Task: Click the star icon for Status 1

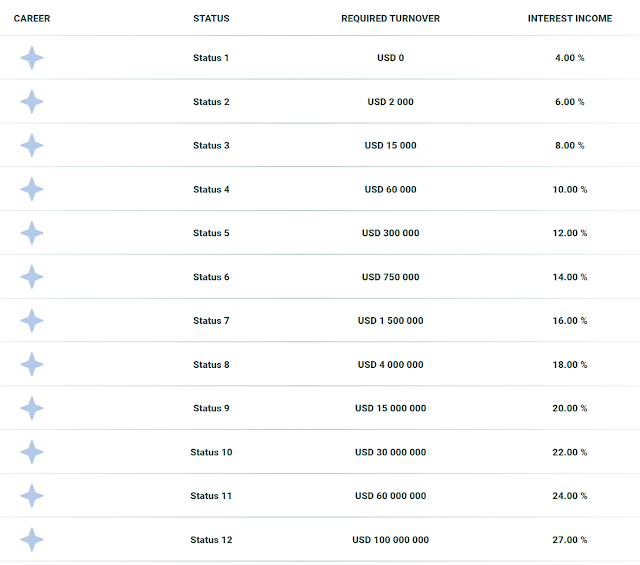Action: click(x=32, y=58)
